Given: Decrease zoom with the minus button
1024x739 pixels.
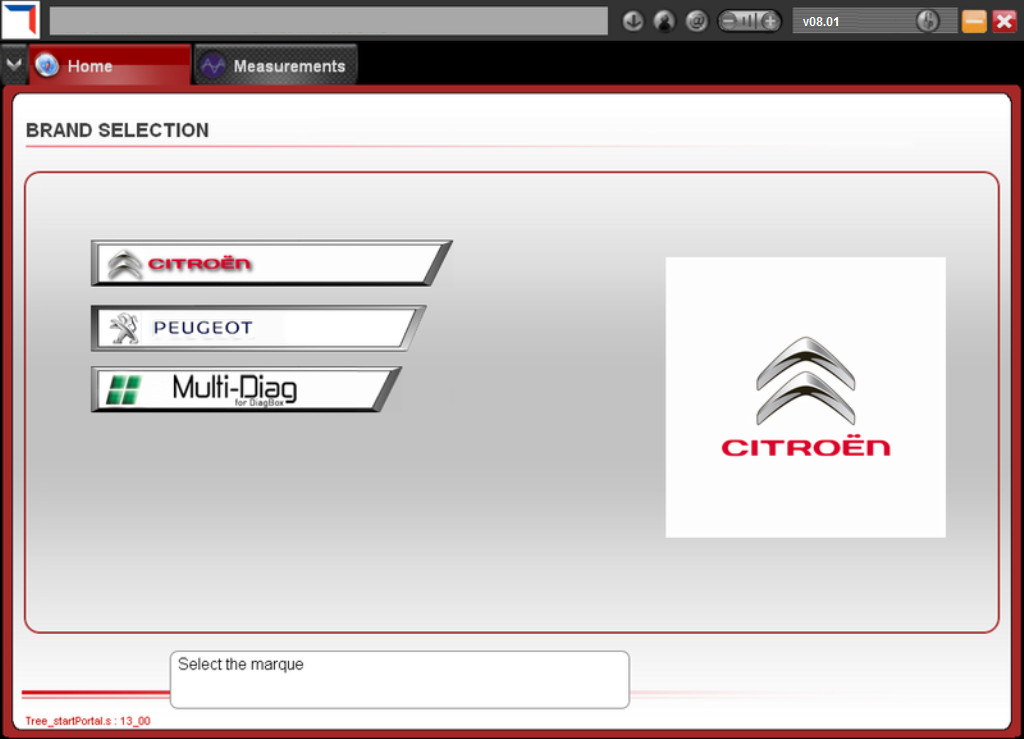Looking at the screenshot, I should 728,22.
